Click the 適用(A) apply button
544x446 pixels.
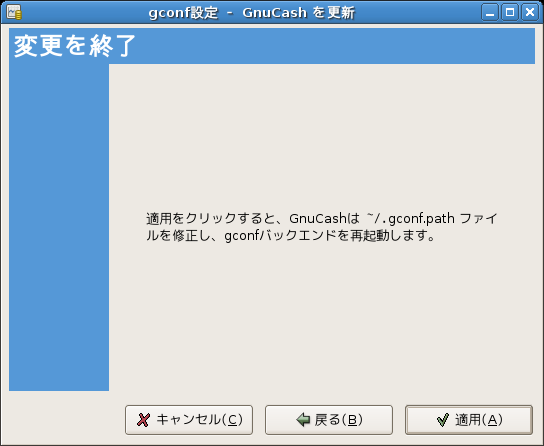point(469,420)
